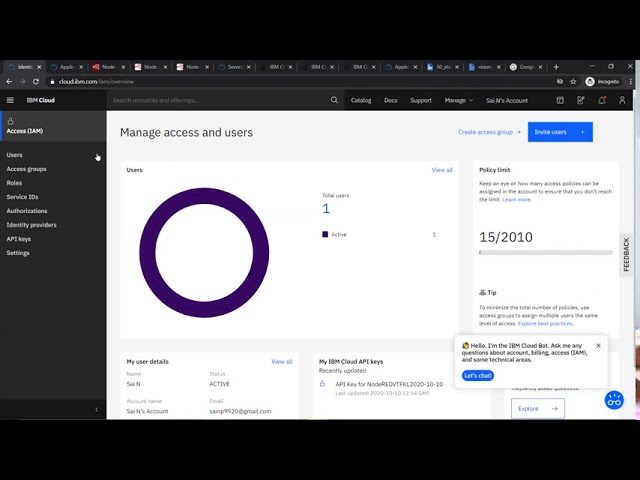This screenshot has height=480, width=640.
Task: Click the total users number 1
Action: [326, 209]
